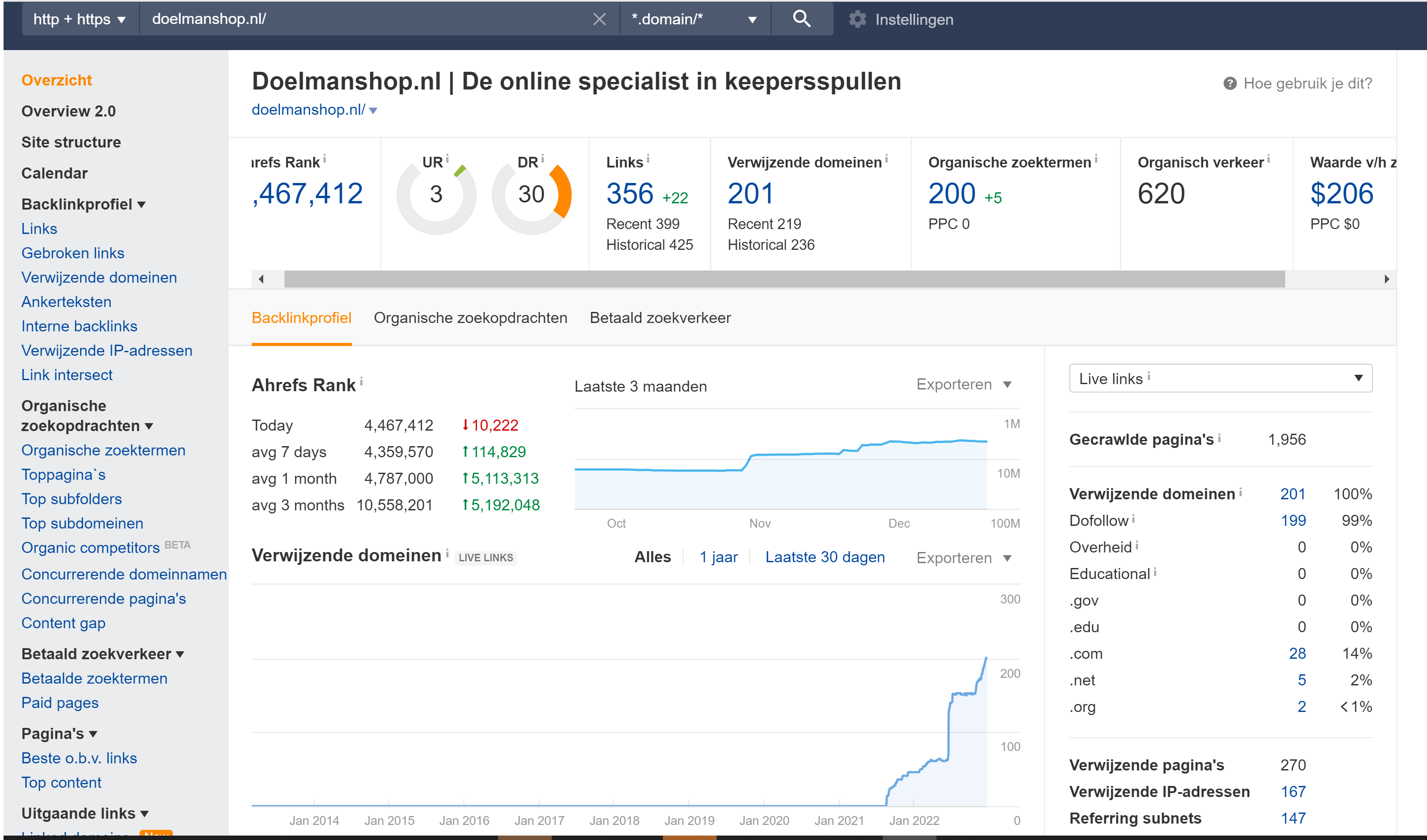1427x840 pixels.
Task: Click the Hoe gebruik je dit help icon
Action: tap(1229, 83)
